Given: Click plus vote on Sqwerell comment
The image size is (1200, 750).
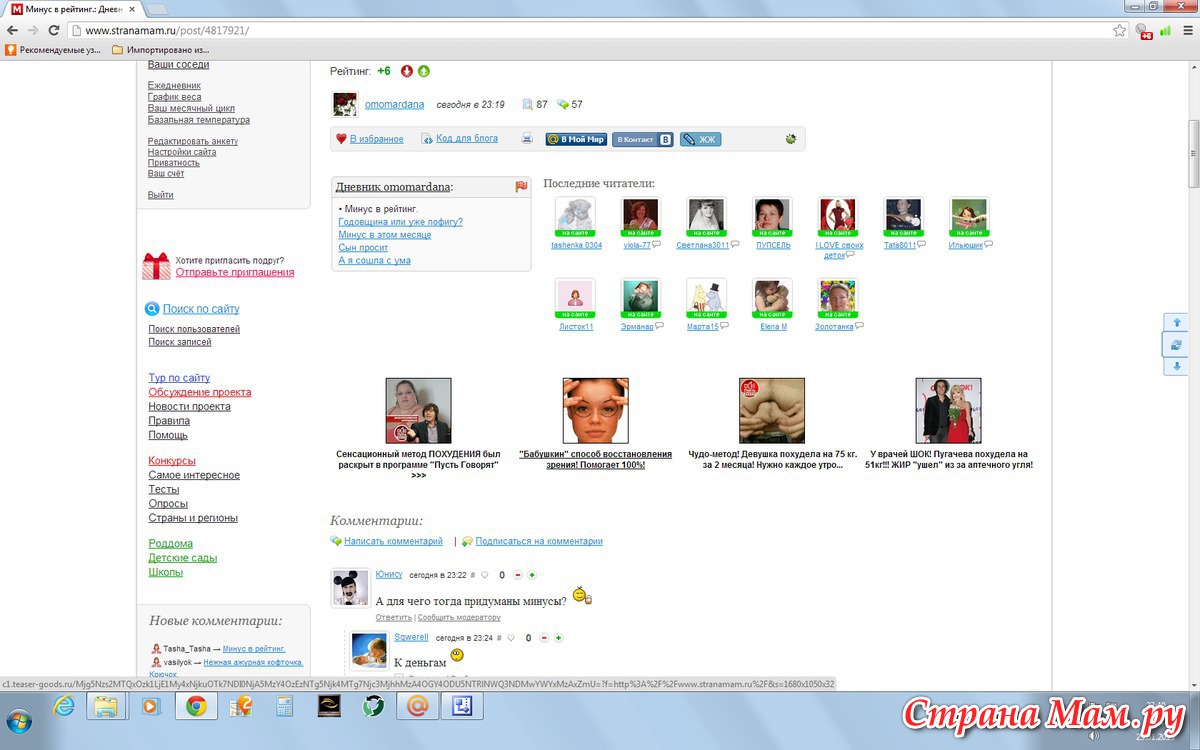Looking at the screenshot, I should (x=558, y=638).
